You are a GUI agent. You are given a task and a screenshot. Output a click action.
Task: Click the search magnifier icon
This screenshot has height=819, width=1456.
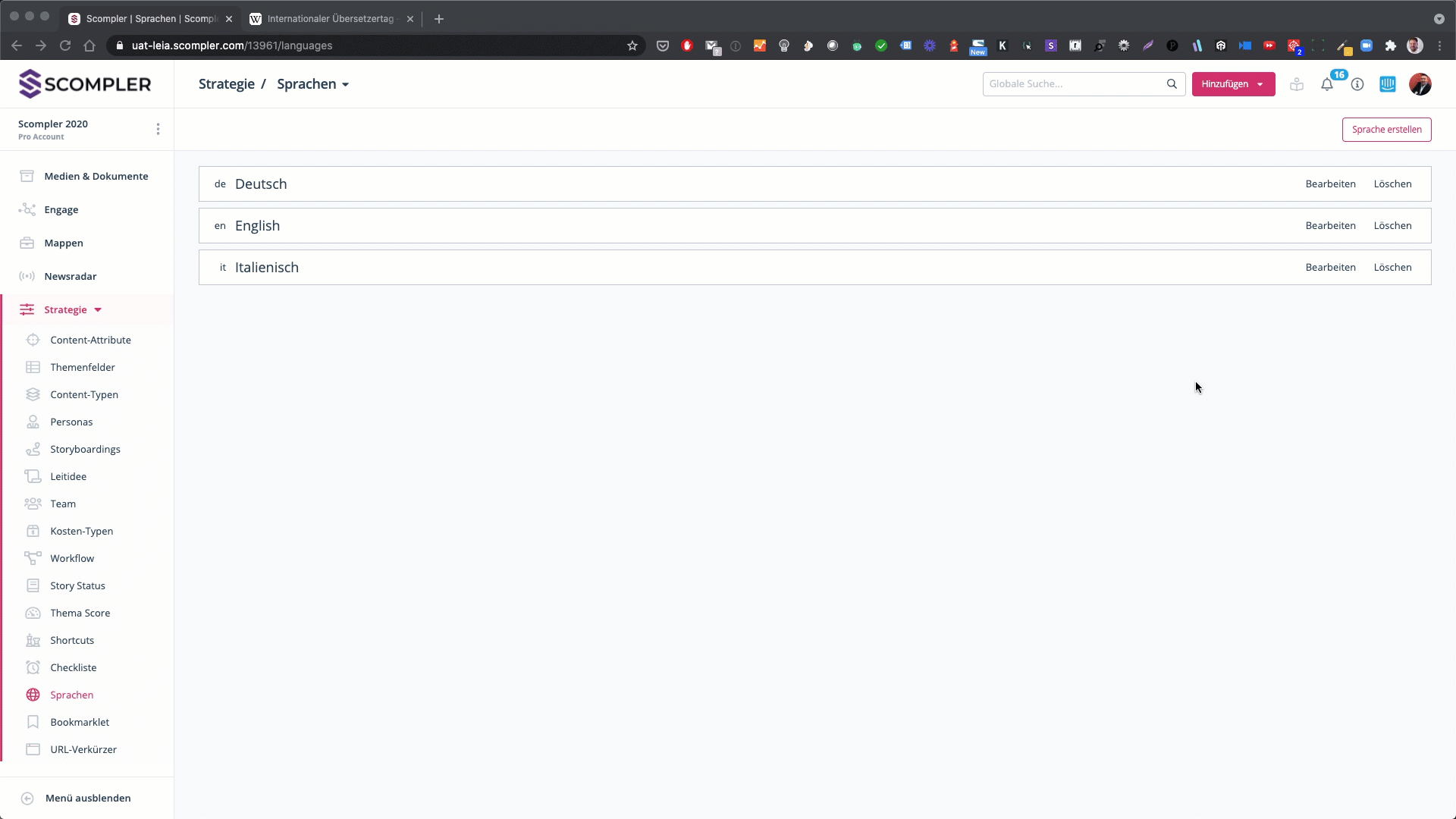click(x=1172, y=84)
